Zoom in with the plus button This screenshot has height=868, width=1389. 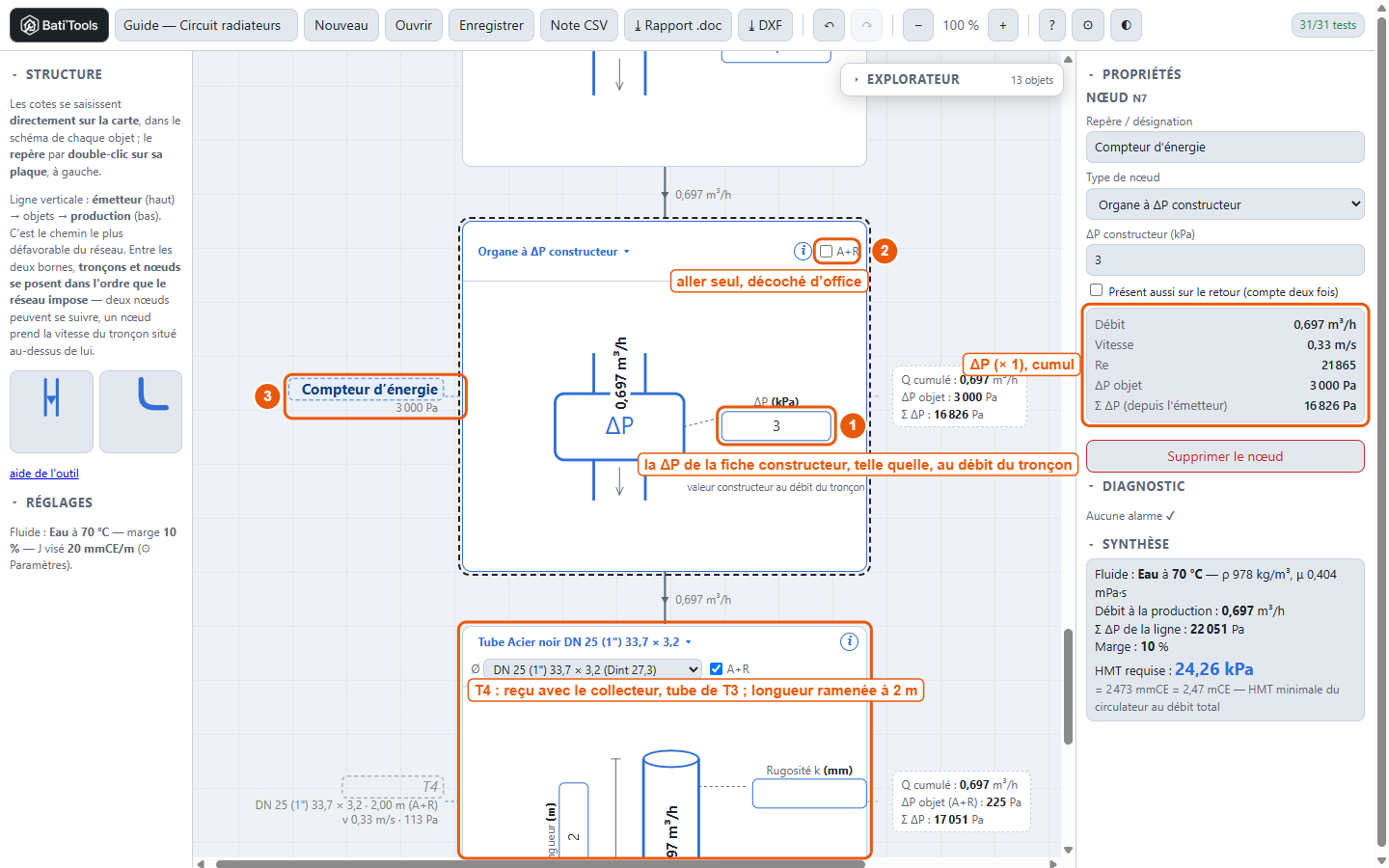1003,25
